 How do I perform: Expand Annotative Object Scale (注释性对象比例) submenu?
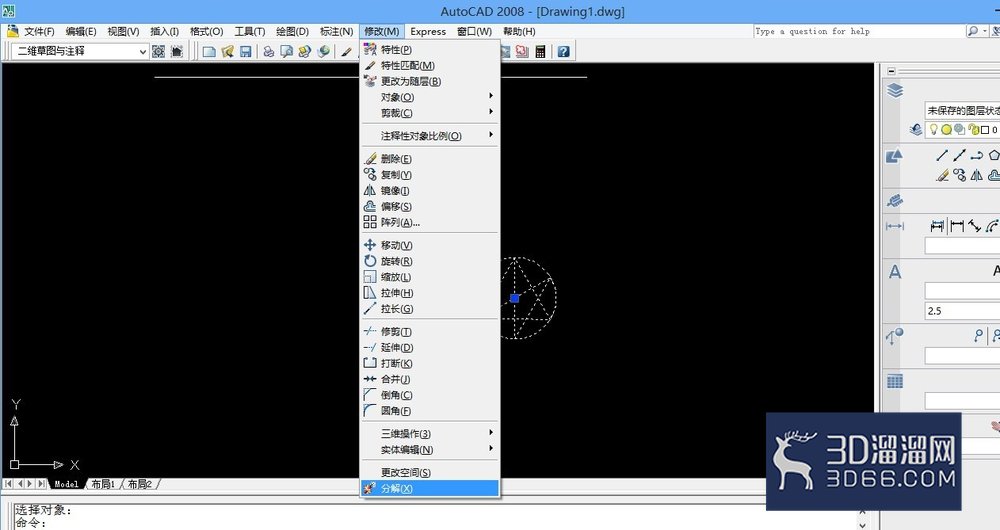[429, 136]
